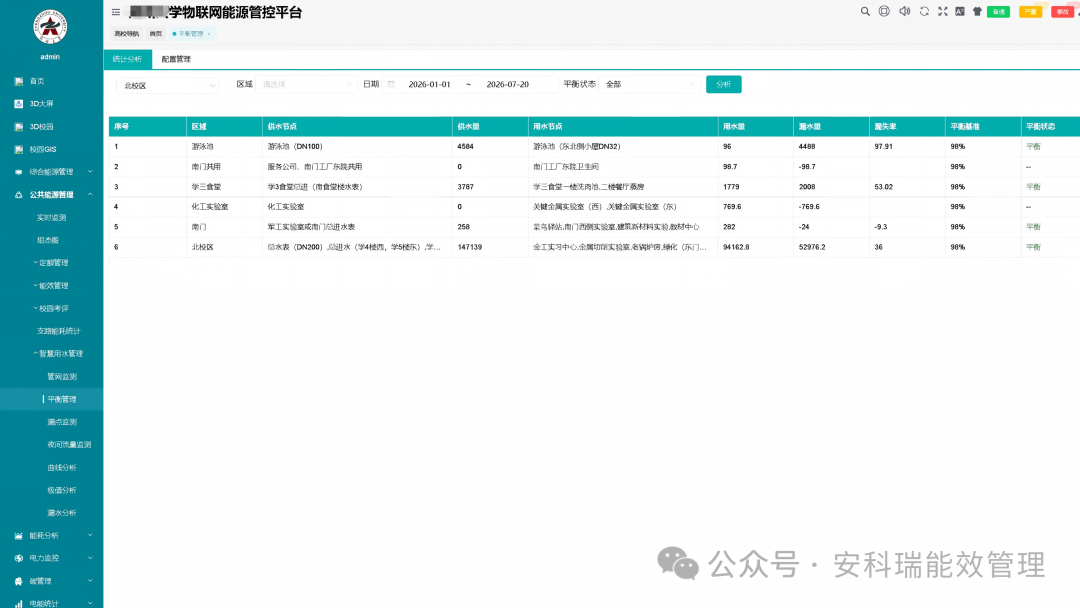The width and height of the screenshot is (1080, 608).
Task: Open 组态图 submenu item
Action: (48, 240)
